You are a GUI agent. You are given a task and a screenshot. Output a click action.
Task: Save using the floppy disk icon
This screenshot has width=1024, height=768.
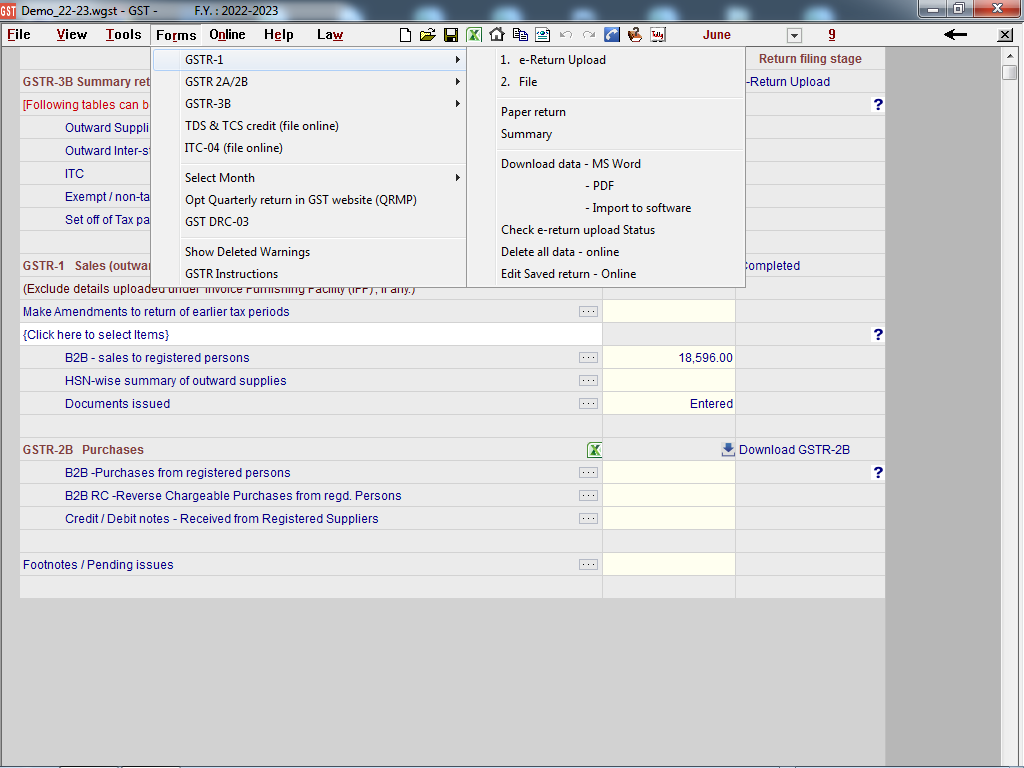pos(451,35)
